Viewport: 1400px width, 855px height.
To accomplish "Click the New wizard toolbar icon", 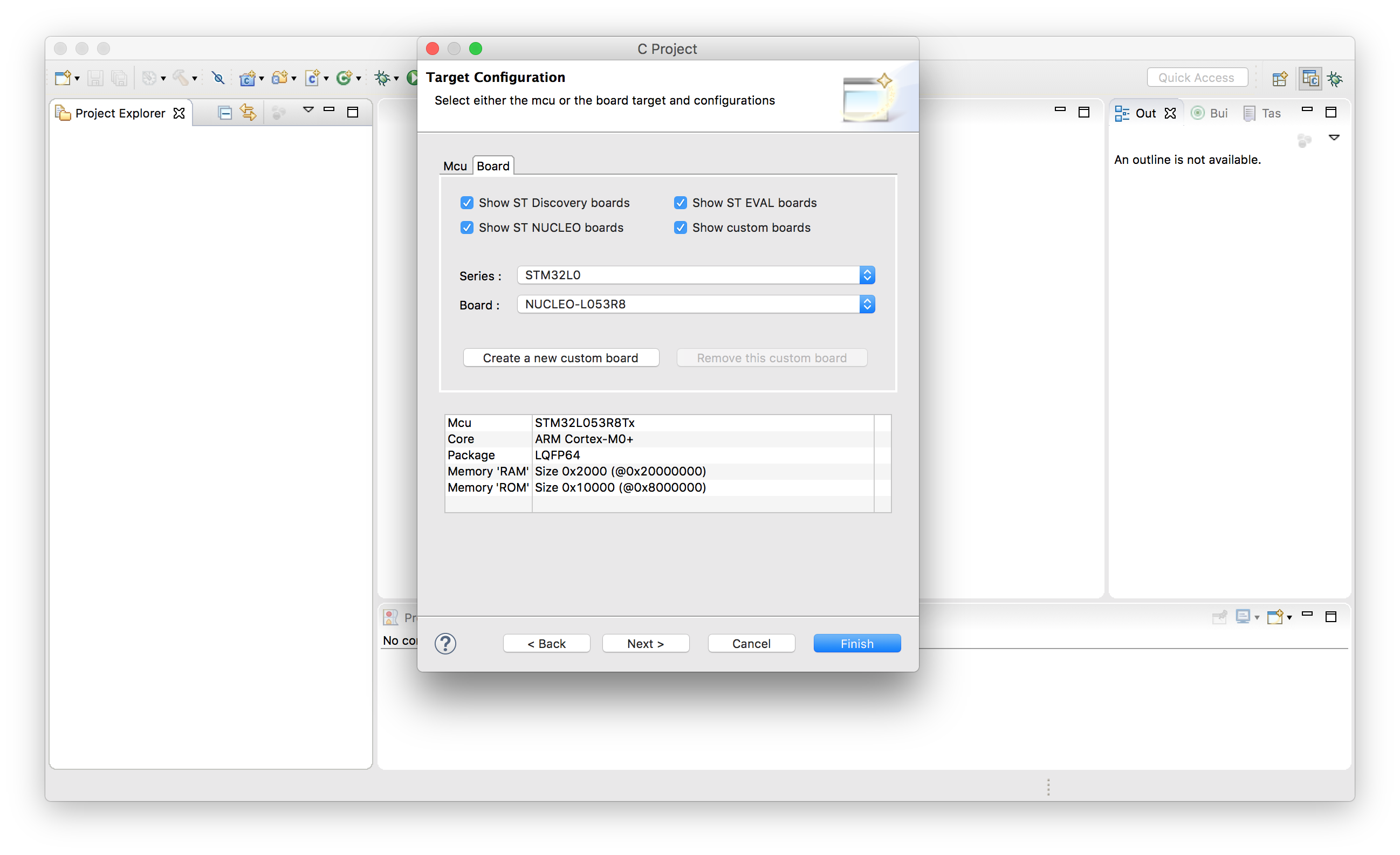I will pyautogui.click(x=63, y=78).
